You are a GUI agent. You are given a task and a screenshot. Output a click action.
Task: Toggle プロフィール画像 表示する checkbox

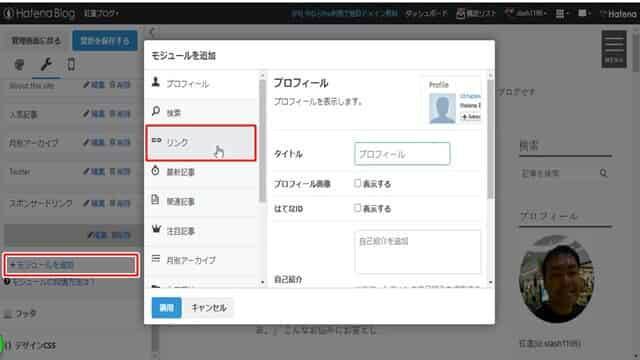pyautogui.click(x=358, y=183)
